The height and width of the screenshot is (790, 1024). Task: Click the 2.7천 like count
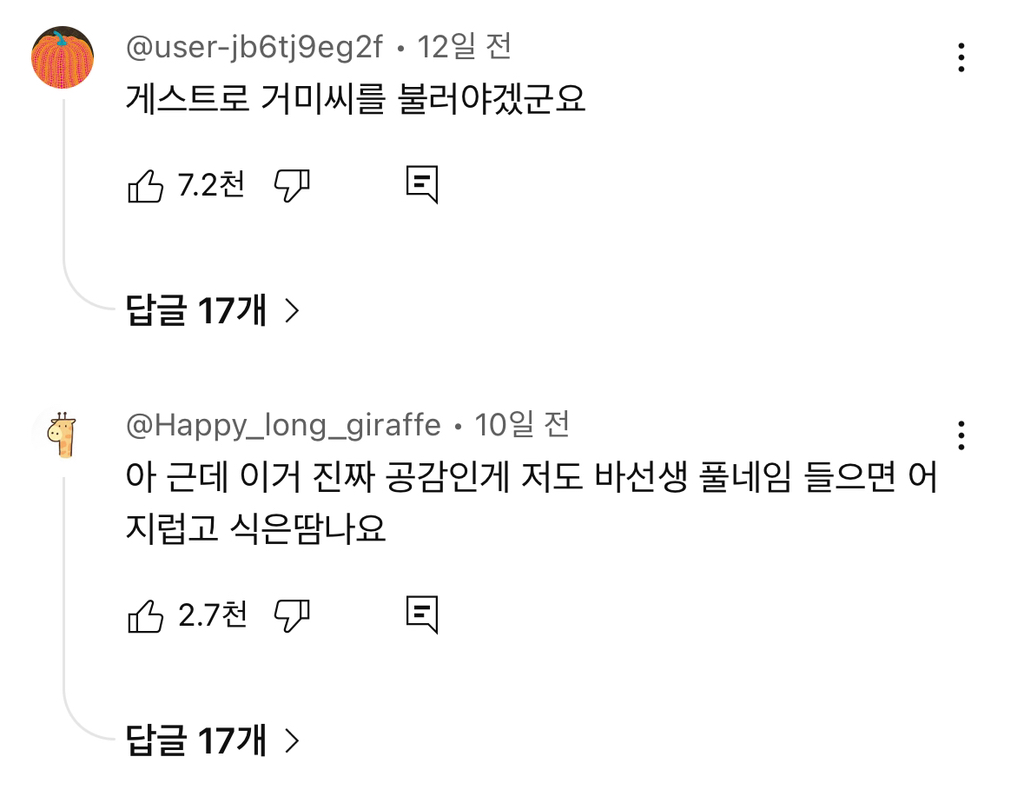tap(212, 615)
